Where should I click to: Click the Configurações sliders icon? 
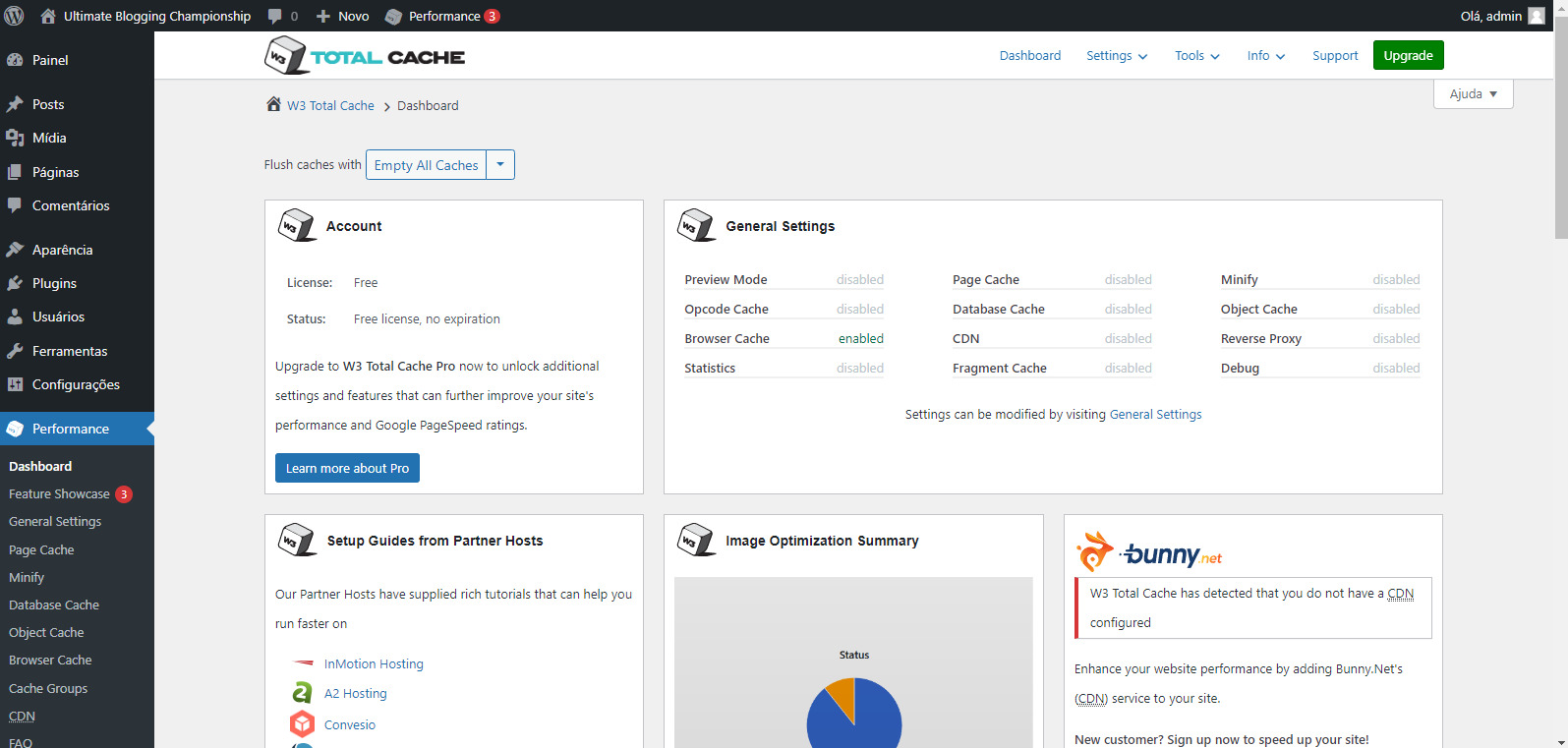pos(15,384)
